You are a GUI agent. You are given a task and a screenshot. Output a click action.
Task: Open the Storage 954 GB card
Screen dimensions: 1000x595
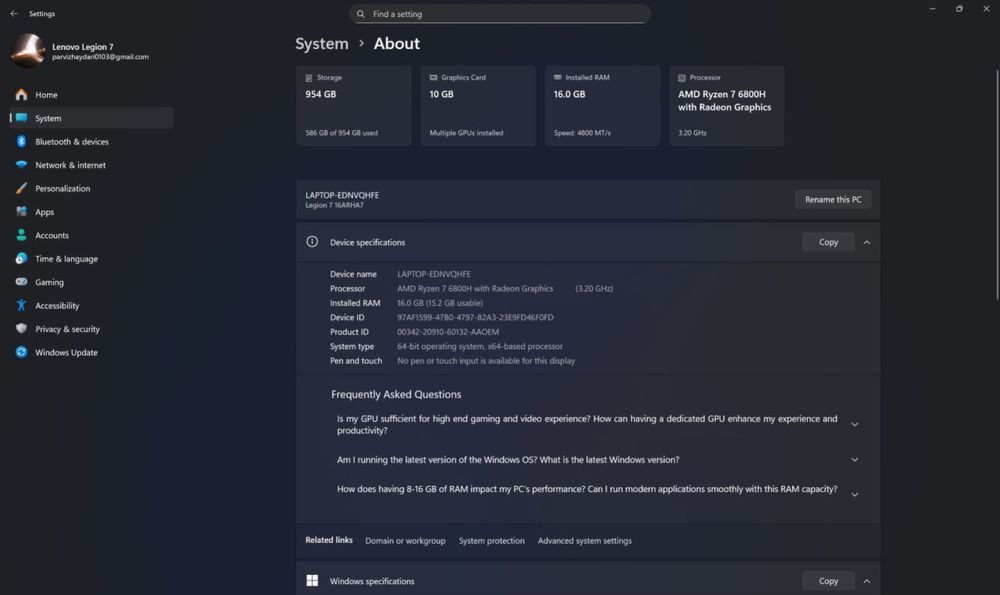pos(354,106)
